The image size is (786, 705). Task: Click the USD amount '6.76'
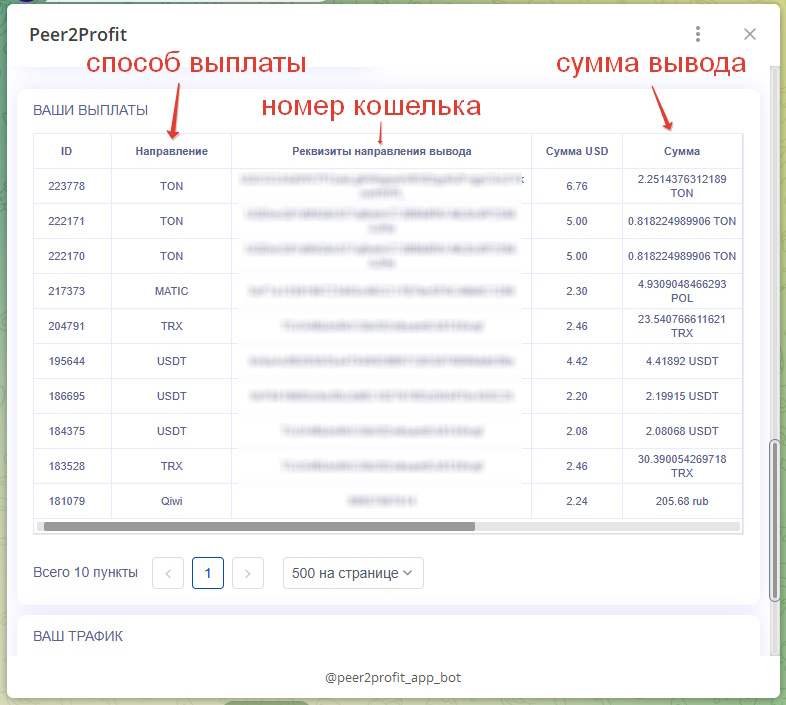click(576, 186)
